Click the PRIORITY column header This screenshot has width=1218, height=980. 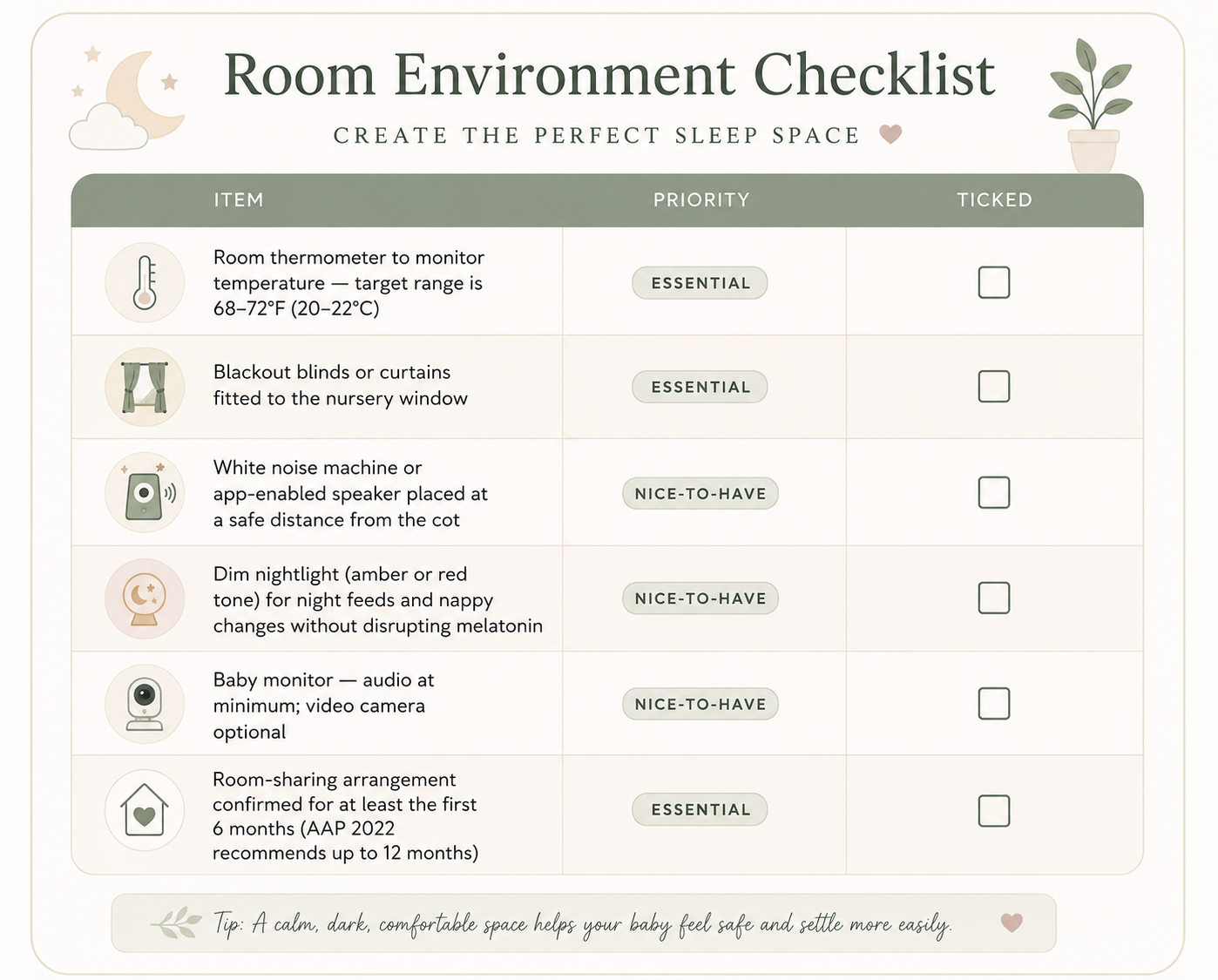pos(701,199)
